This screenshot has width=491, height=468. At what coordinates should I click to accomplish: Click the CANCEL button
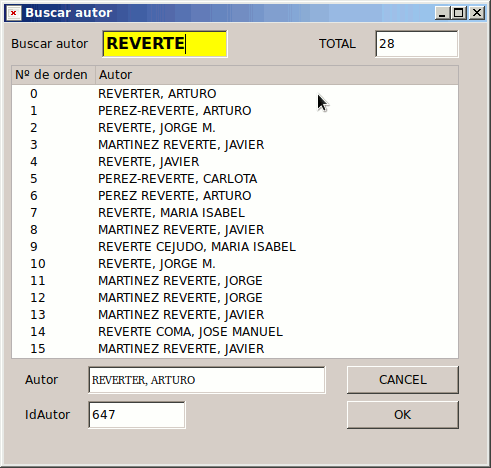(403, 380)
